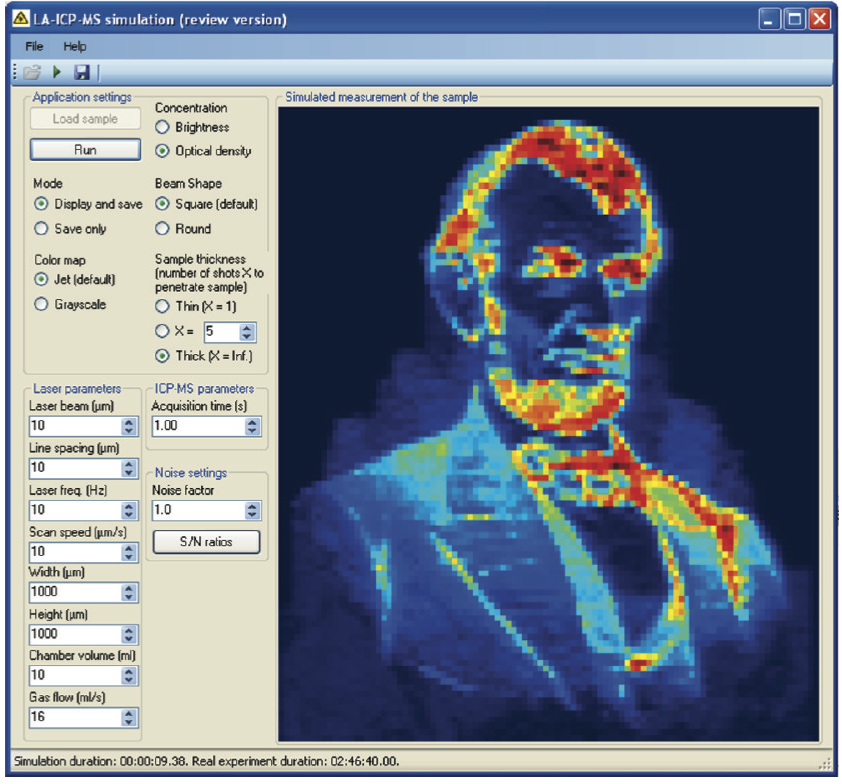This screenshot has width=842, height=784.
Task: Open the Help menu
Action: pyautogui.click(x=75, y=47)
